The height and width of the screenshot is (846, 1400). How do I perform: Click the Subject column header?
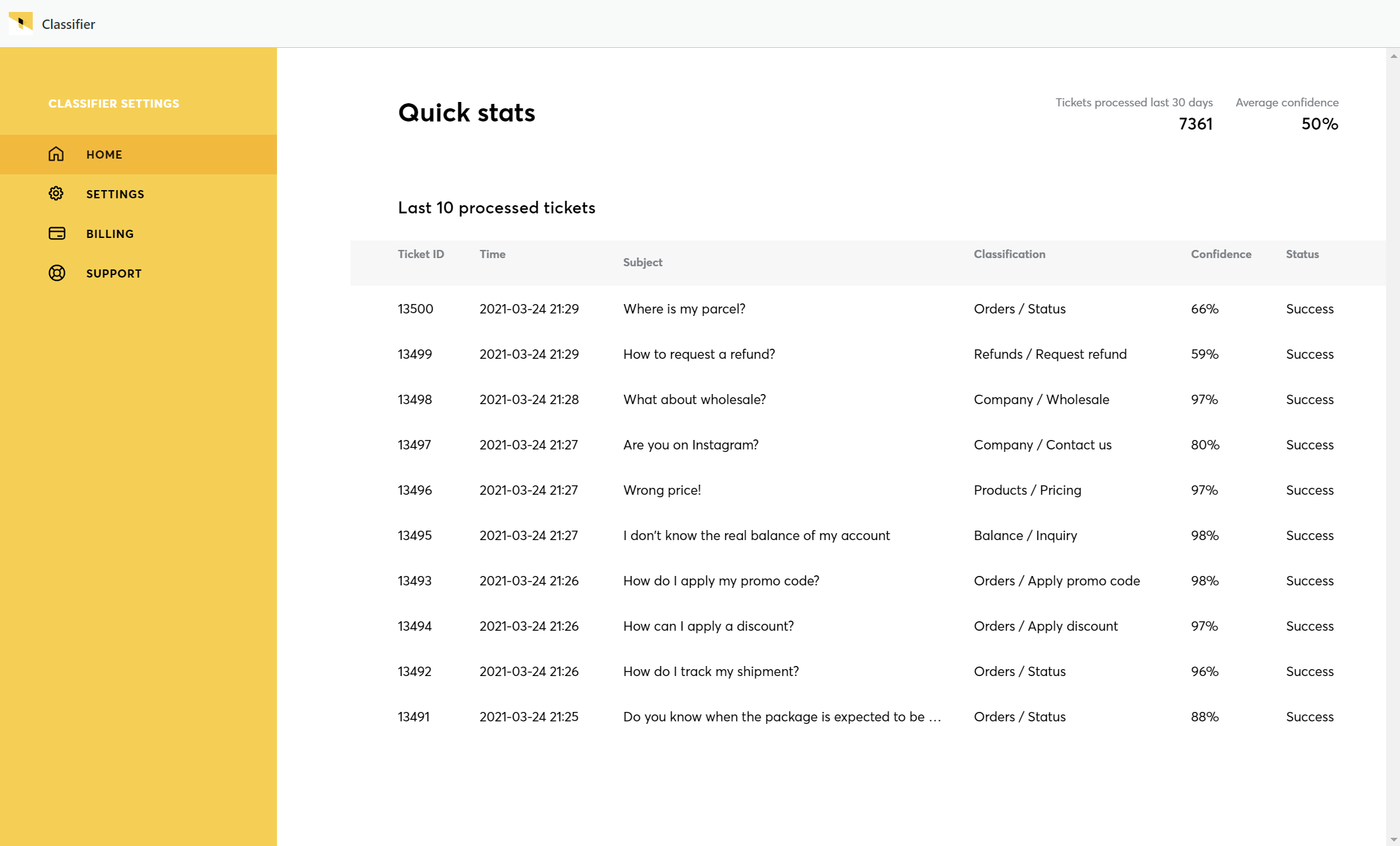[x=643, y=262]
